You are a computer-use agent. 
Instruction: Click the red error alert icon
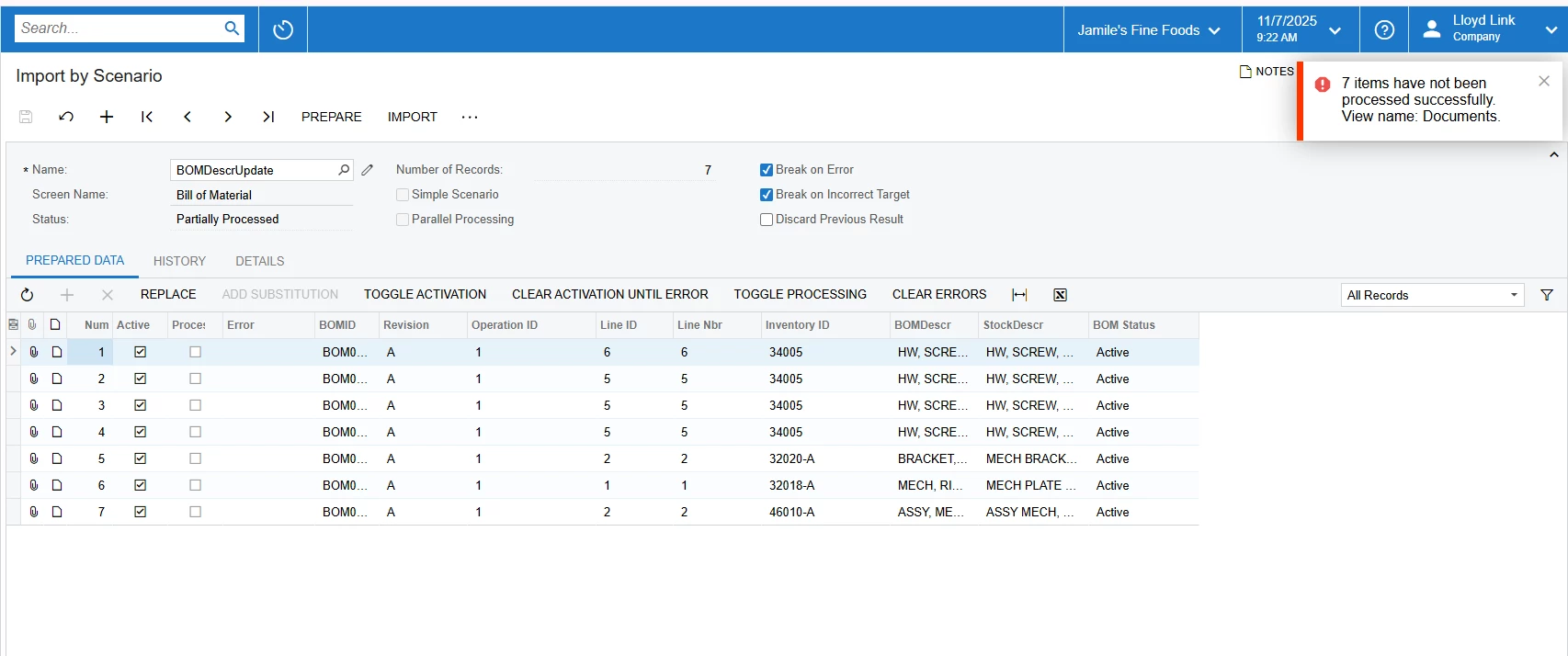coord(1323,85)
